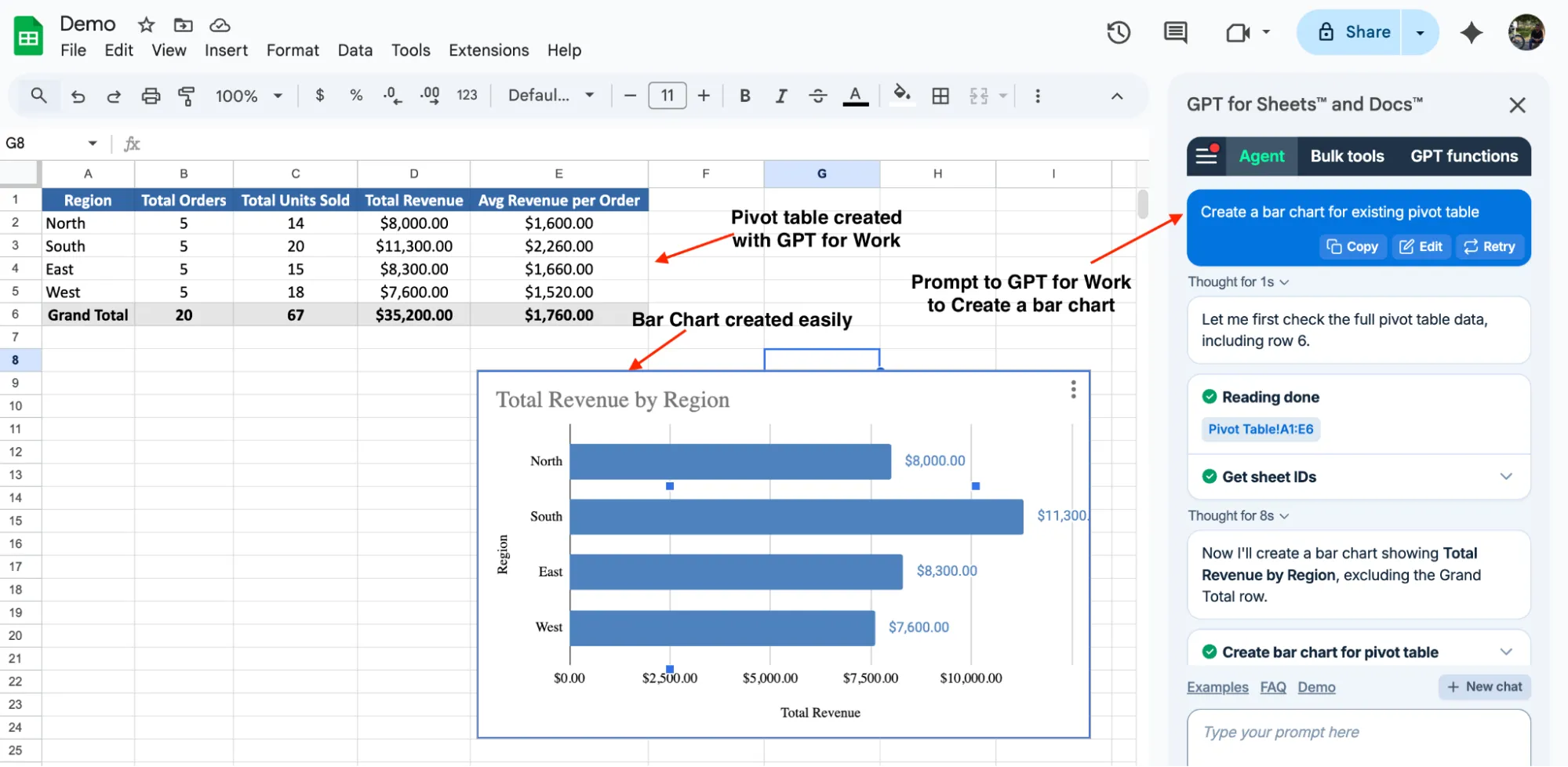Open the FAQ link
The height and width of the screenshot is (767, 1568).
[x=1272, y=687]
